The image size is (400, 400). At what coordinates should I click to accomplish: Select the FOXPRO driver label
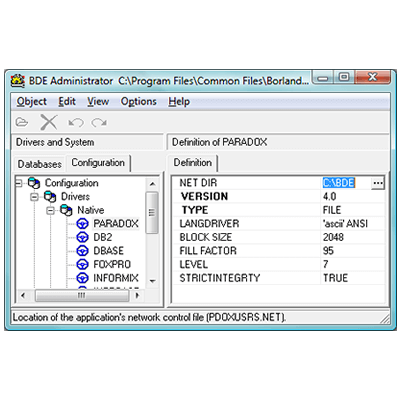(x=112, y=264)
